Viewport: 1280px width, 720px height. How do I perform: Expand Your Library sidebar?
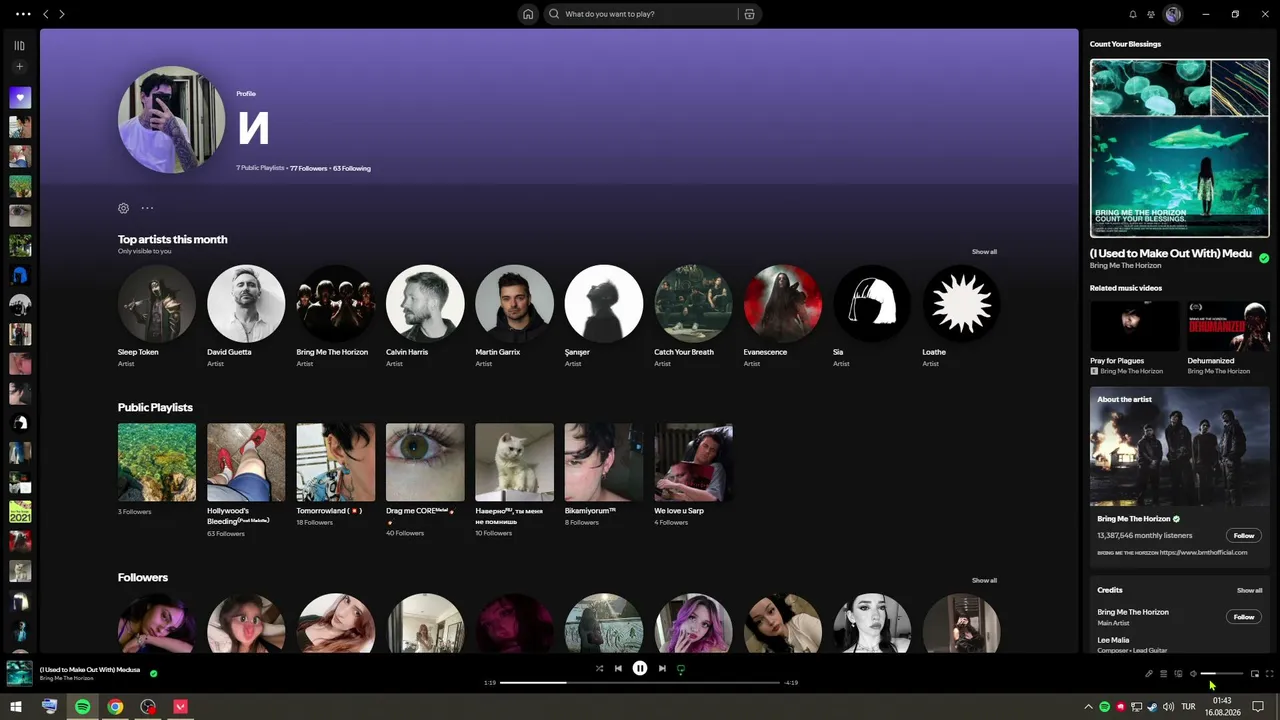19,45
